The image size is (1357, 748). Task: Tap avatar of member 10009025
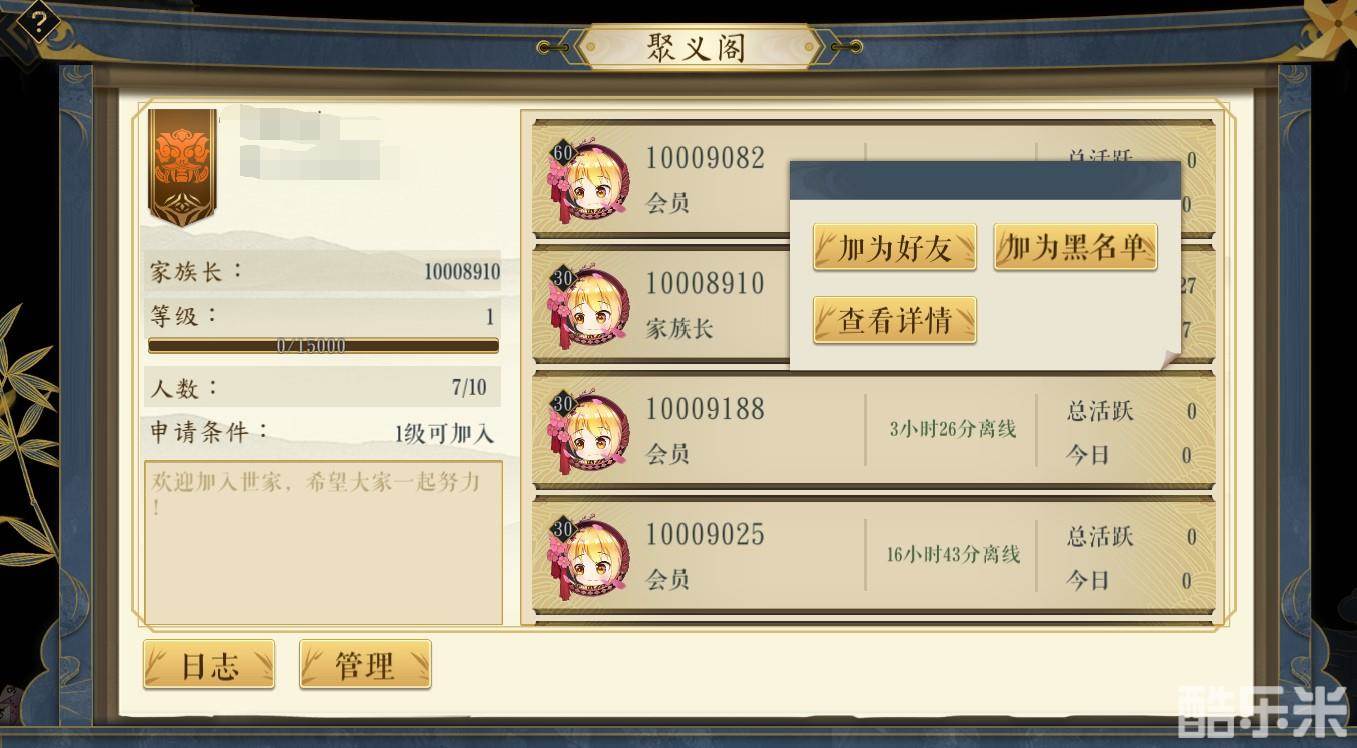pyautogui.click(x=590, y=557)
